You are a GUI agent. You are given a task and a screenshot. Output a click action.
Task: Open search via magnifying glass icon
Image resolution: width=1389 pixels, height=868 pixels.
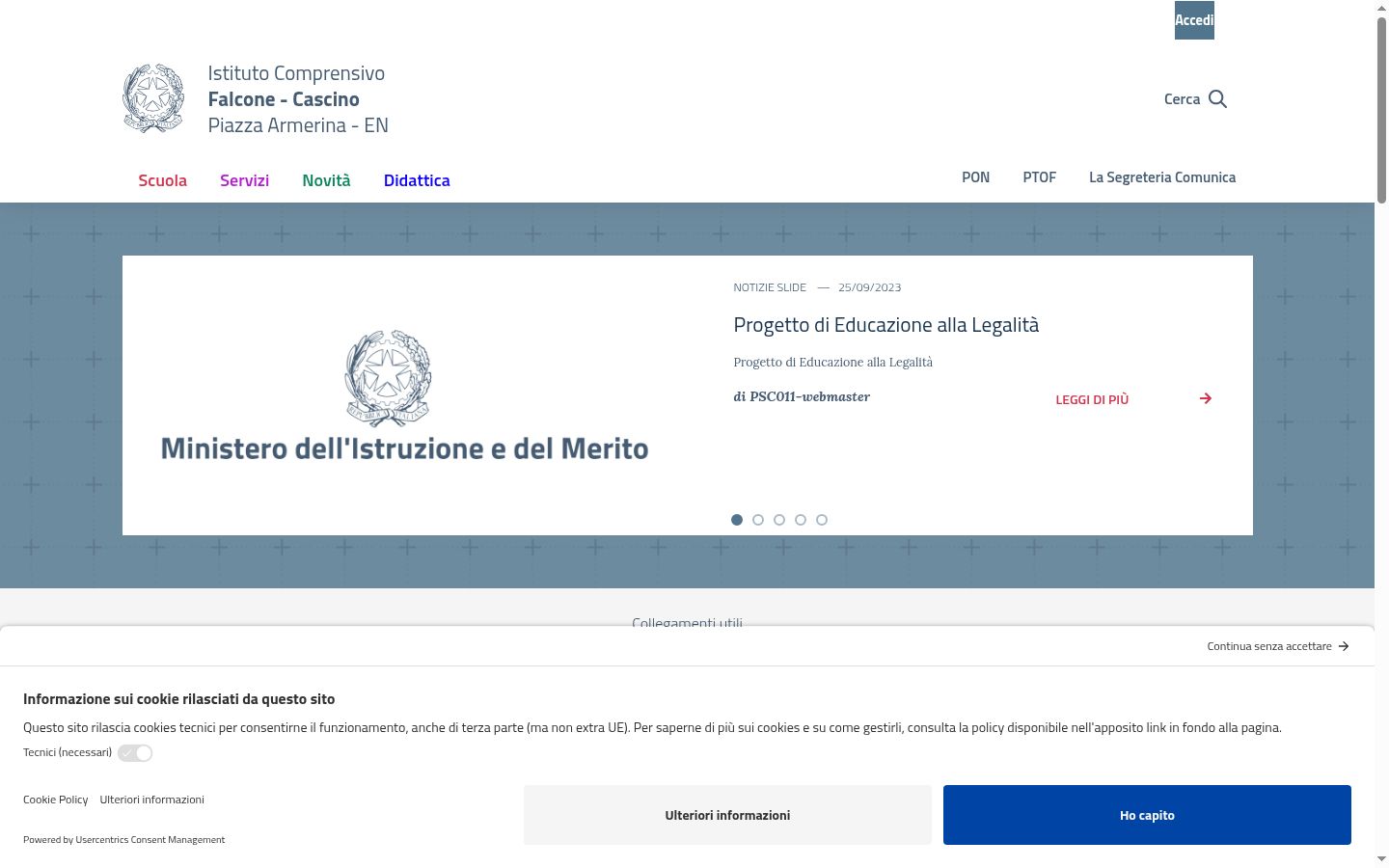click(1217, 99)
